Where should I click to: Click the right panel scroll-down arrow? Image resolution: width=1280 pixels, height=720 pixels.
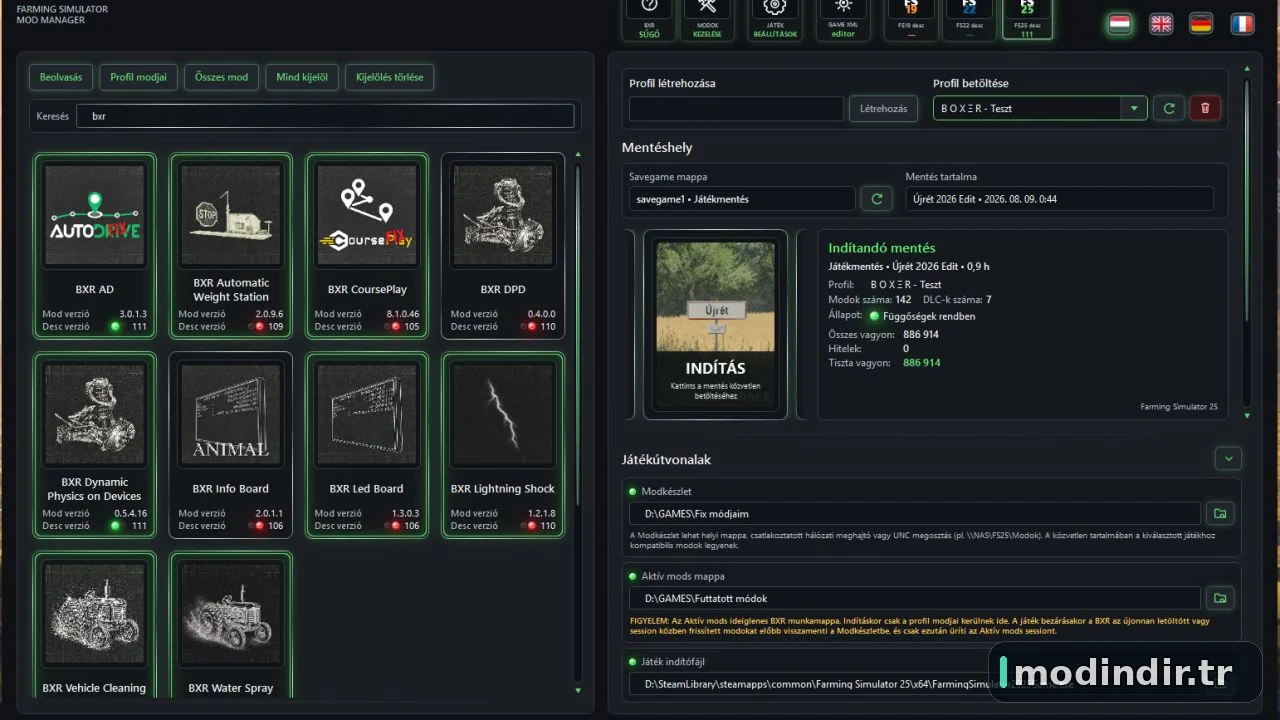point(1246,415)
